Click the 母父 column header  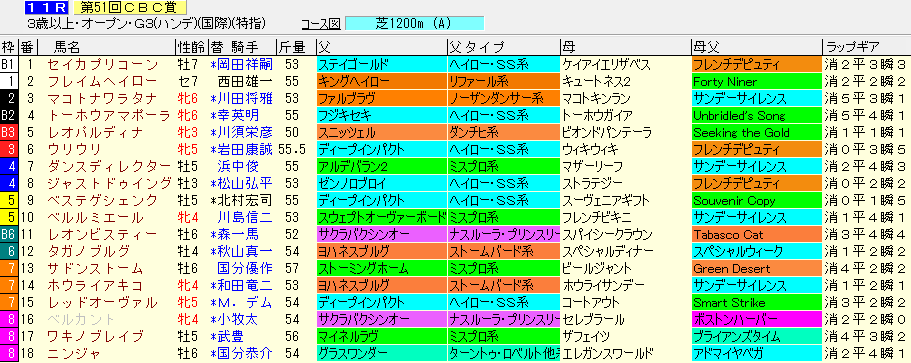click(x=705, y=47)
